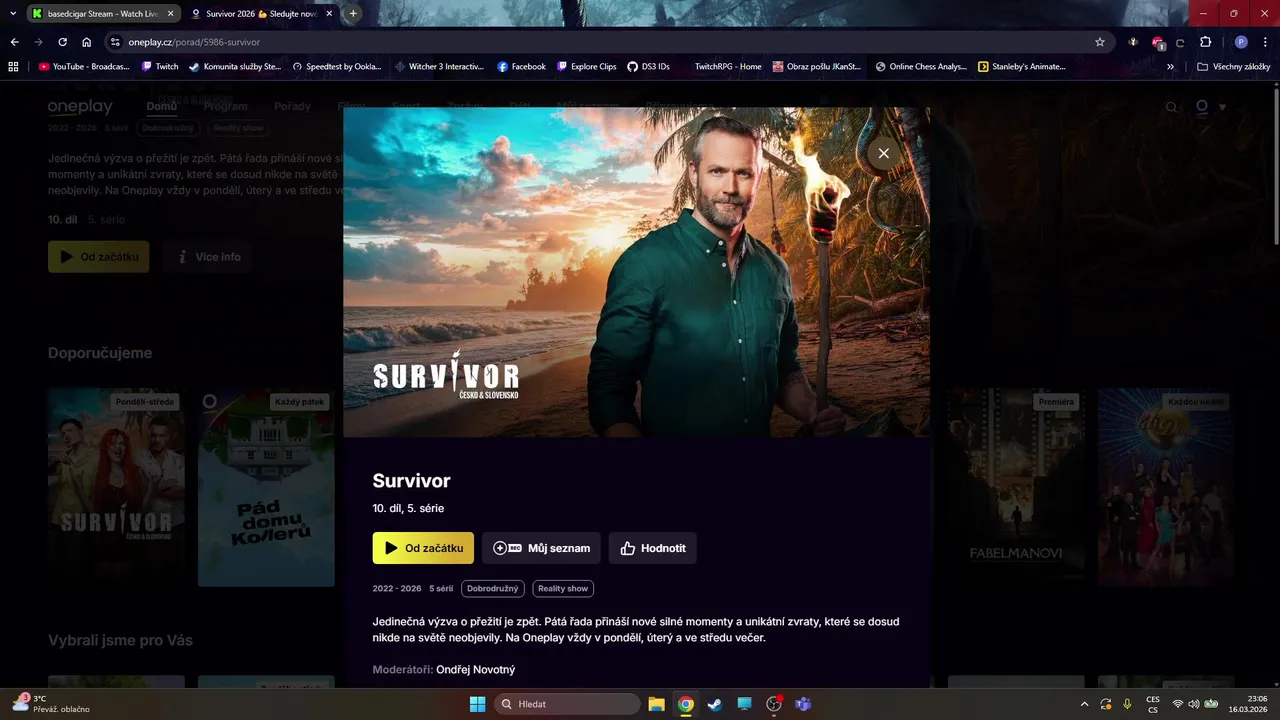This screenshot has height=720, width=1280.
Task: Open DS3 IDs GitHub bookmark
Action: pos(648,67)
